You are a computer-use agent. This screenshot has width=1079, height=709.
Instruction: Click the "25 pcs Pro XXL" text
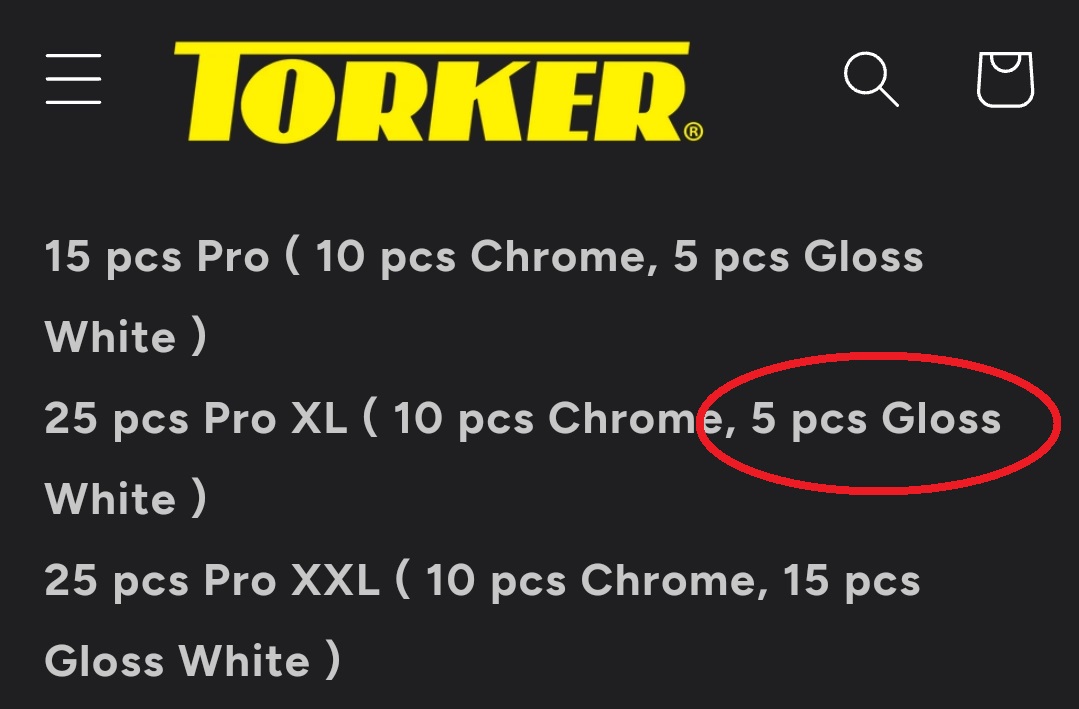211,581
